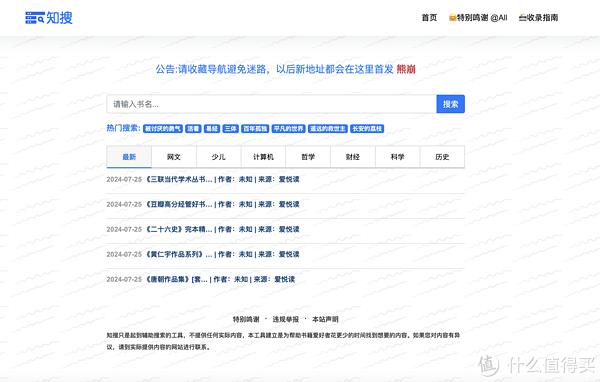The height and width of the screenshot is (382, 600).
Task: Select the 被讨厌的勇气 hot search tag
Action: tap(163, 129)
